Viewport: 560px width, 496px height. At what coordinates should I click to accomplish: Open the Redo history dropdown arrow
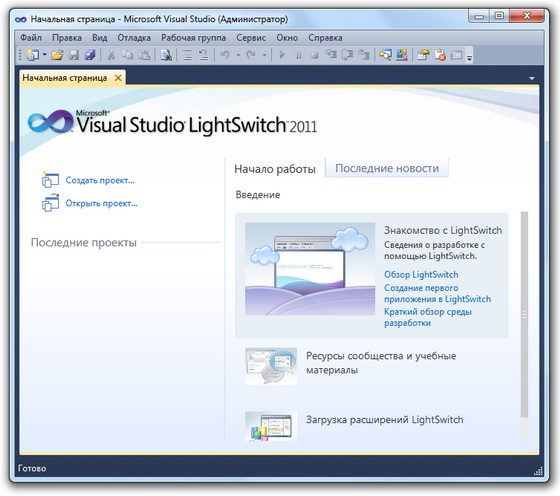tap(265, 55)
